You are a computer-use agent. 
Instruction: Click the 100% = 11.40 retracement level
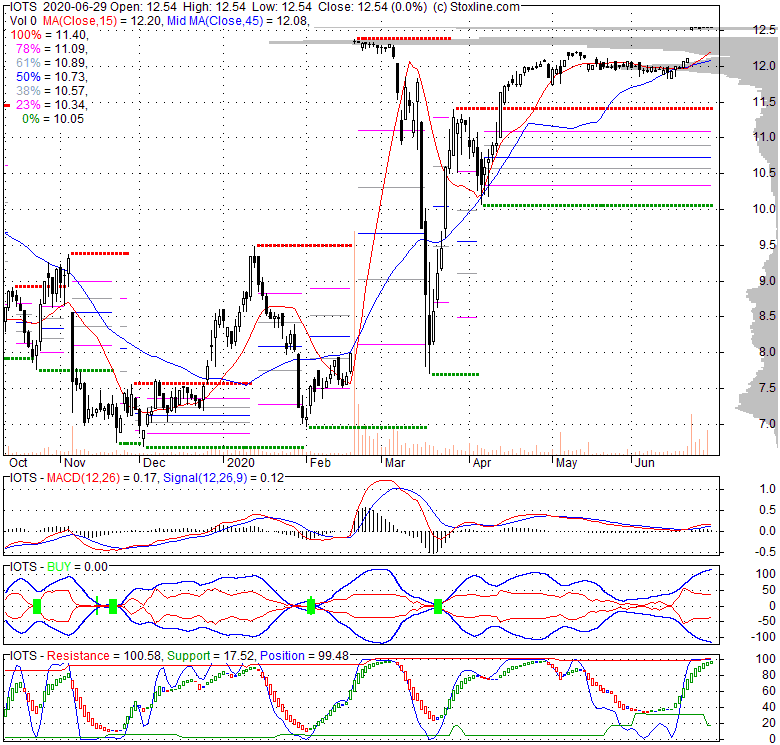[x=49, y=35]
